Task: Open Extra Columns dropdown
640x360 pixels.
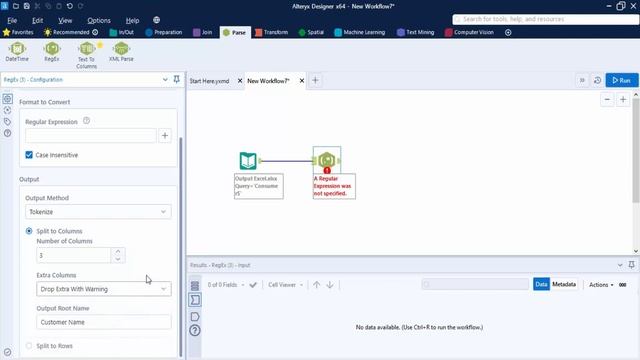Action: pyautogui.click(x=104, y=289)
